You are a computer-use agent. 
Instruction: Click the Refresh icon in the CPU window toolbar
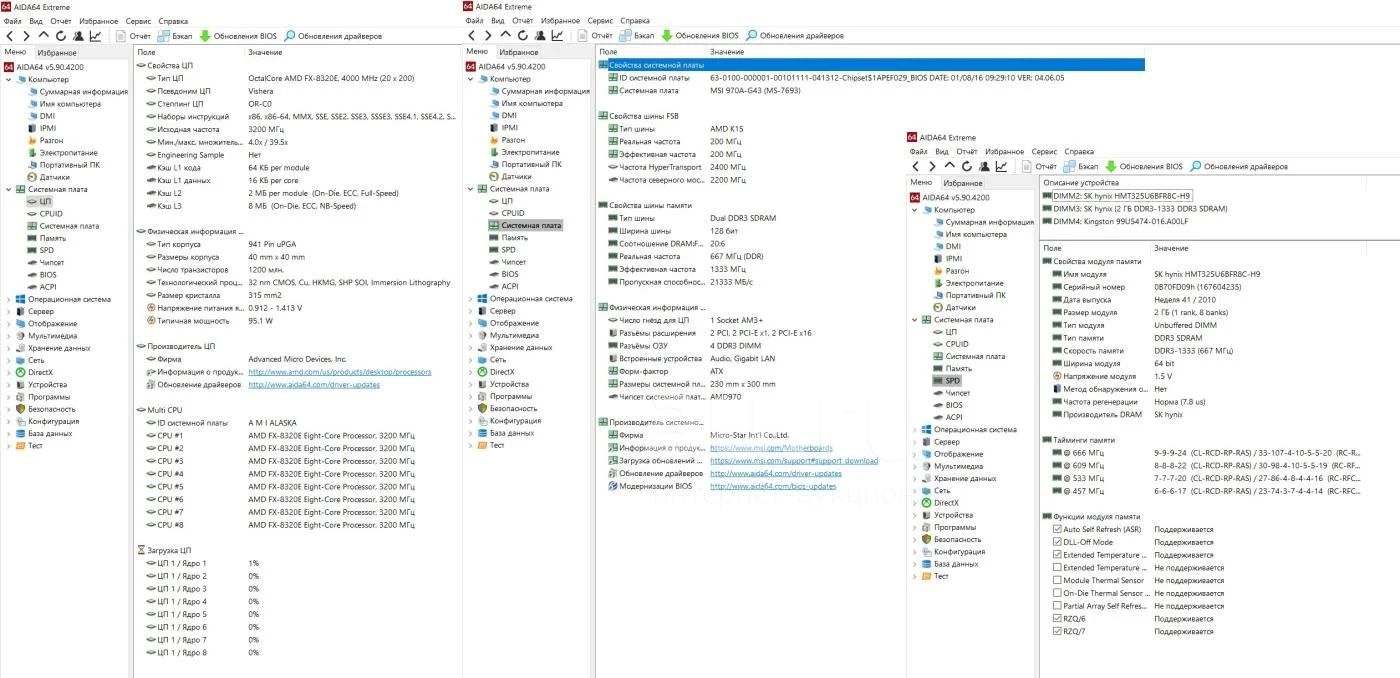[x=61, y=36]
